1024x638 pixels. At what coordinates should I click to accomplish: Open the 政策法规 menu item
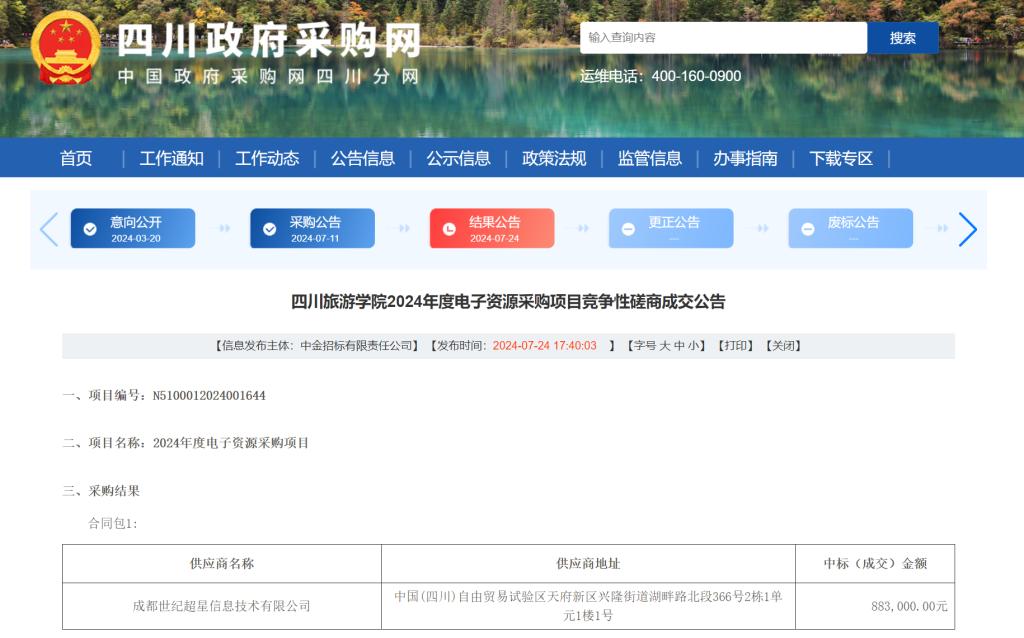pos(554,158)
